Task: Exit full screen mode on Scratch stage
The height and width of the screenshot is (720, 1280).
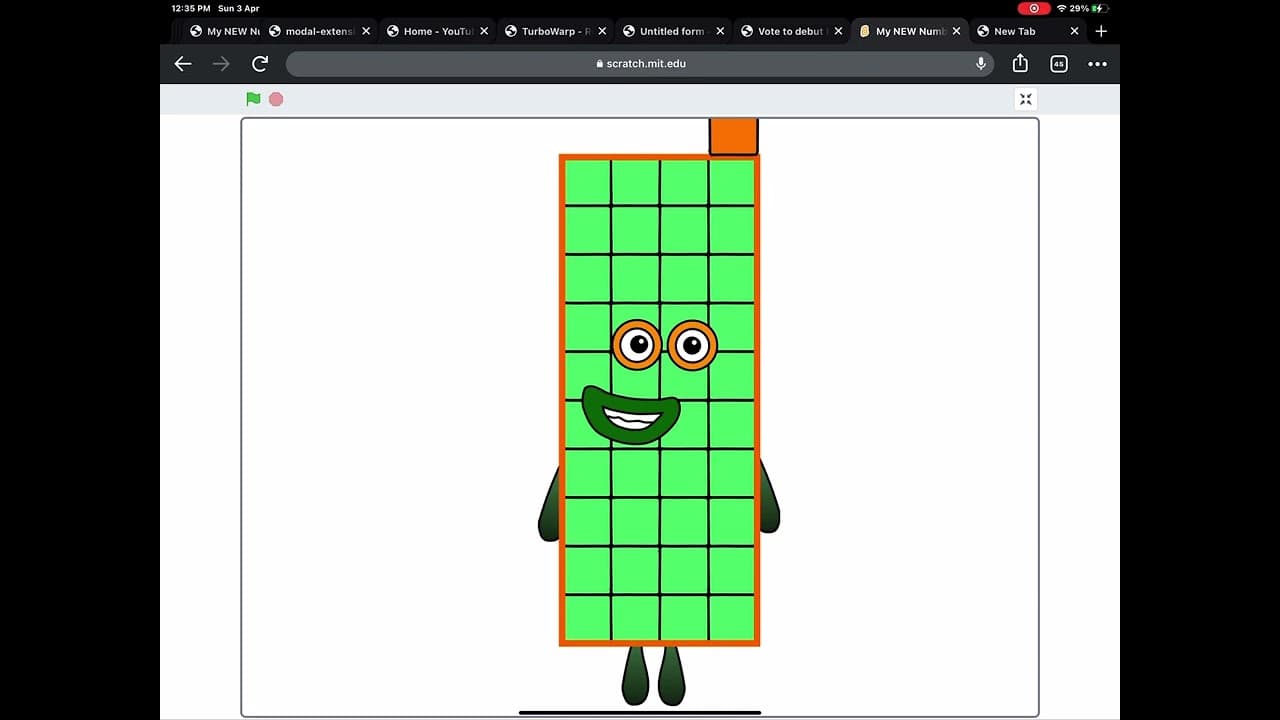Action: pyautogui.click(x=1025, y=99)
